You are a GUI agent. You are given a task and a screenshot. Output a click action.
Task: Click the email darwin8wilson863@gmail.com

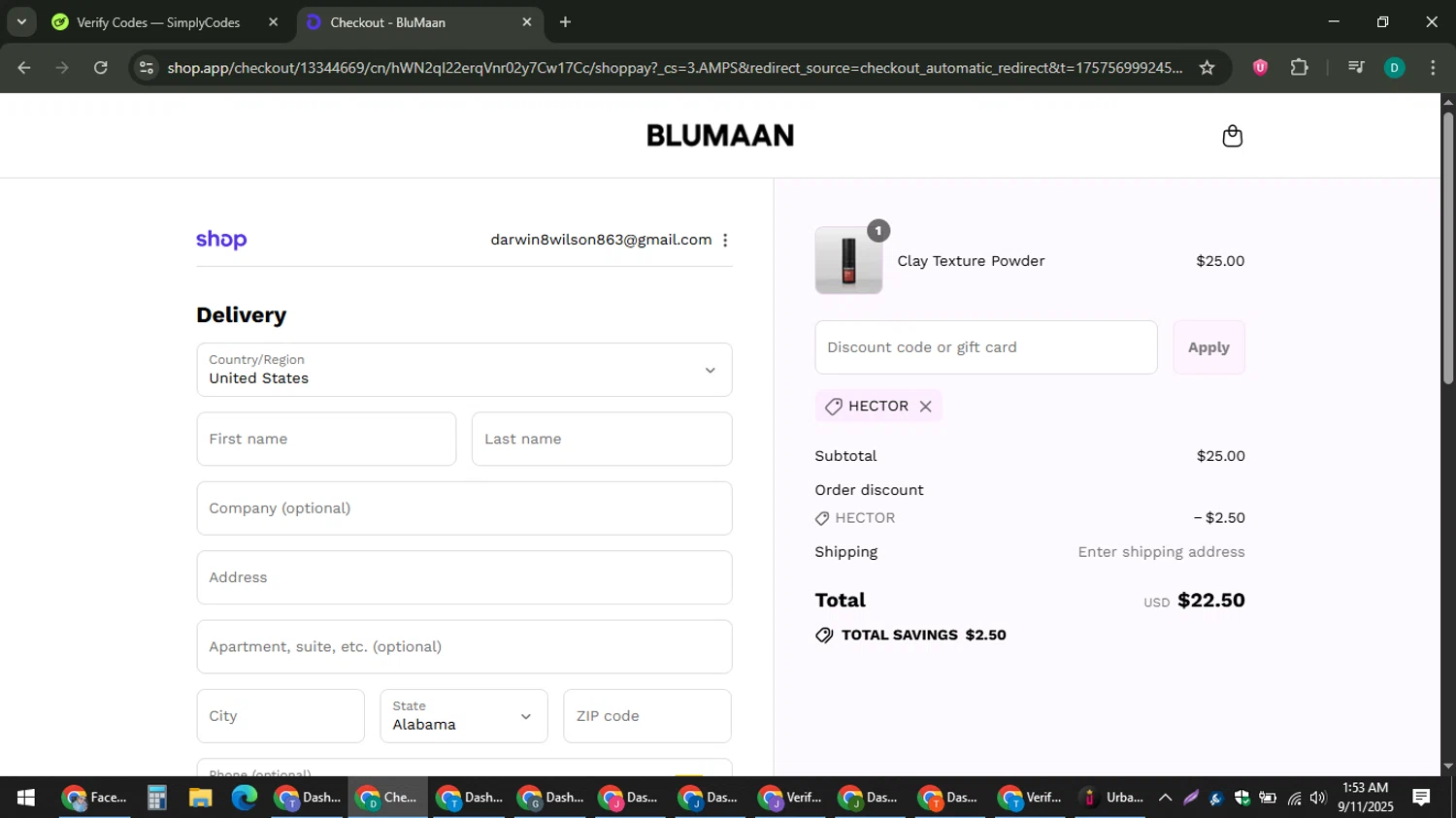(x=601, y=240)
